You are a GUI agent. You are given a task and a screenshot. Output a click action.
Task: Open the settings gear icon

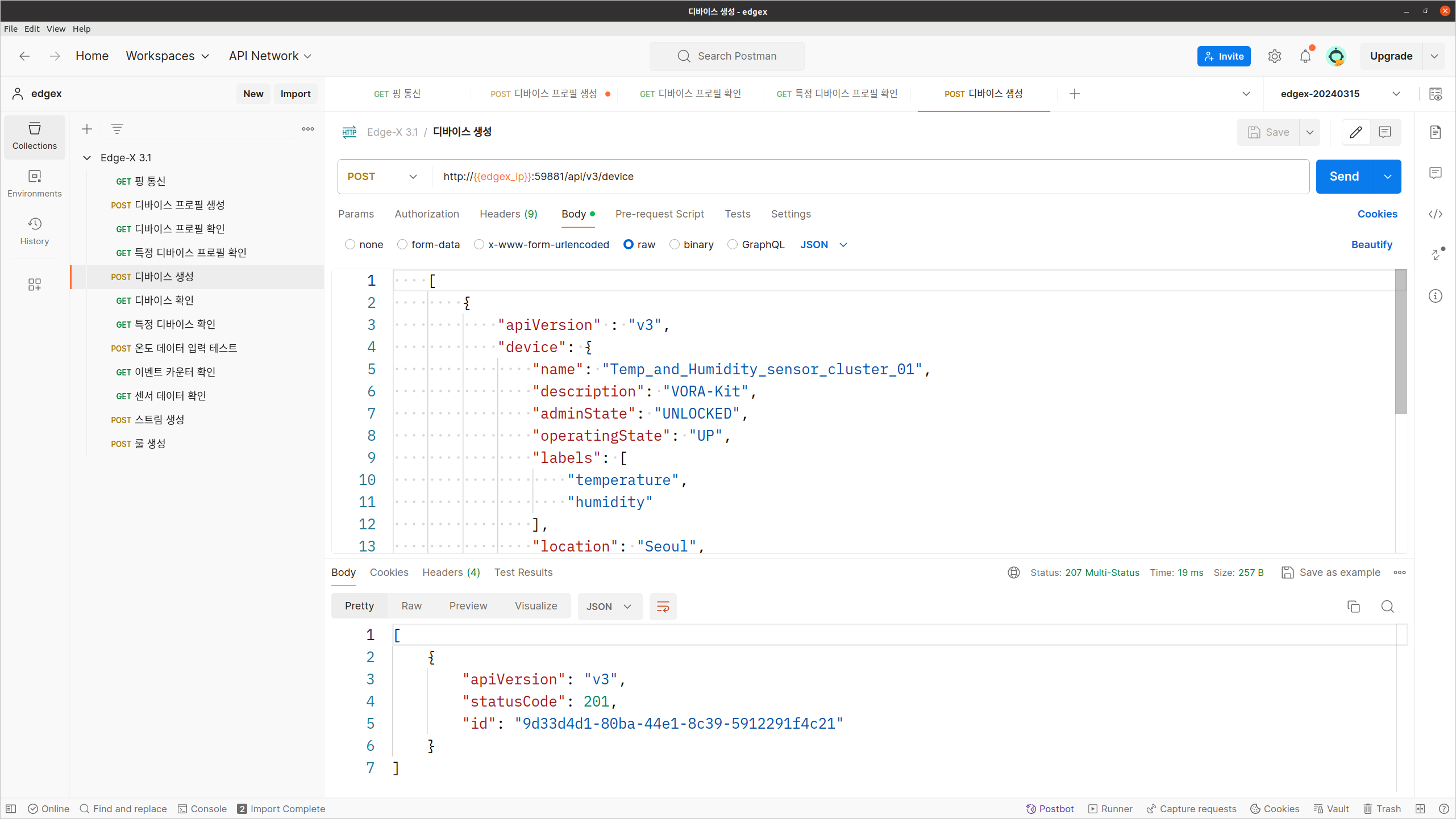(x=1274, y=56)
